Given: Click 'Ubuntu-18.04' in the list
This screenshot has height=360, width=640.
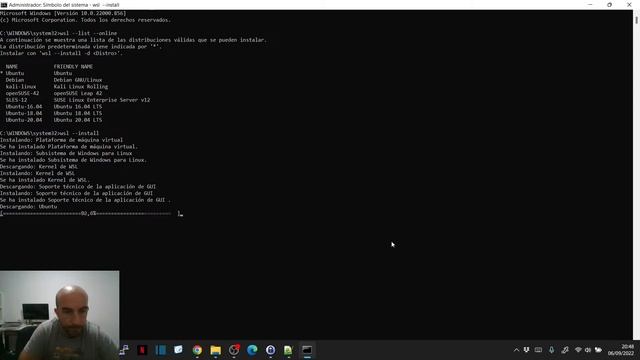Looking at the screenshot, I should pos(24,113).
